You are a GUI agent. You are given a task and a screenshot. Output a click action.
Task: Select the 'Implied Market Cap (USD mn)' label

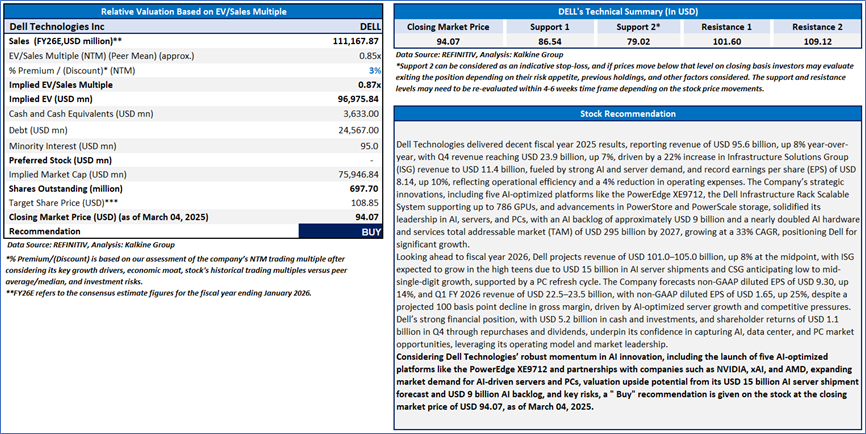68,174
